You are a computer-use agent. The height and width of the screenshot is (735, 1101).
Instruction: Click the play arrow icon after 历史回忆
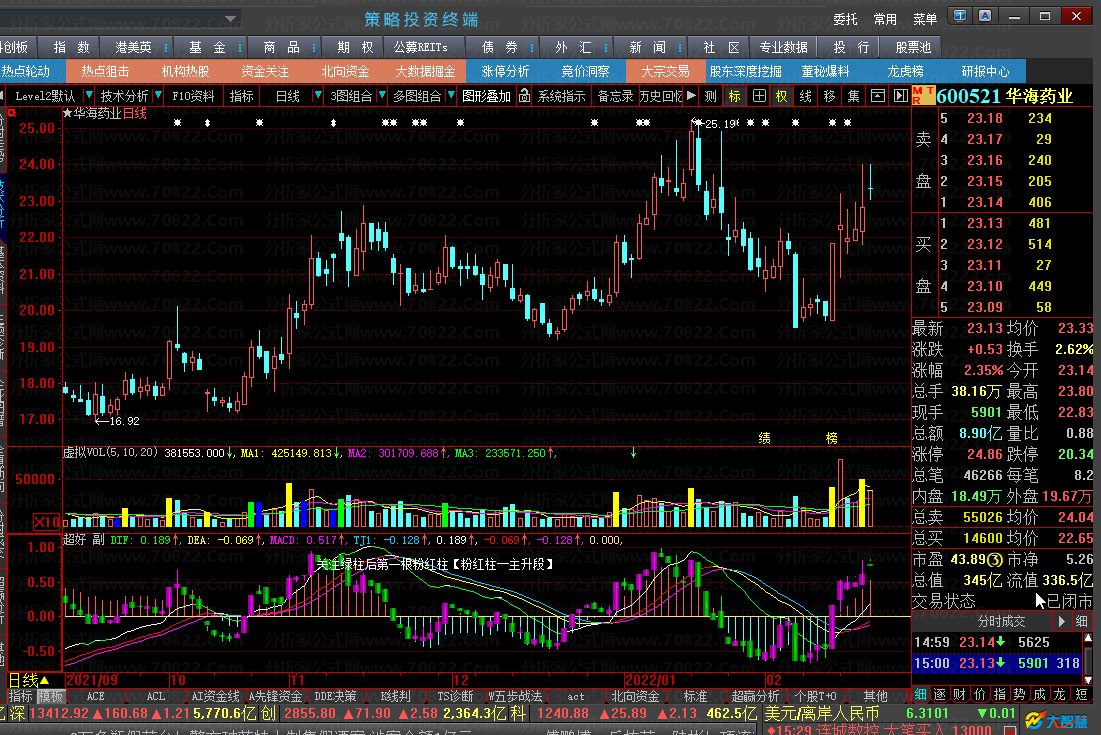click(x=692, y=95)
